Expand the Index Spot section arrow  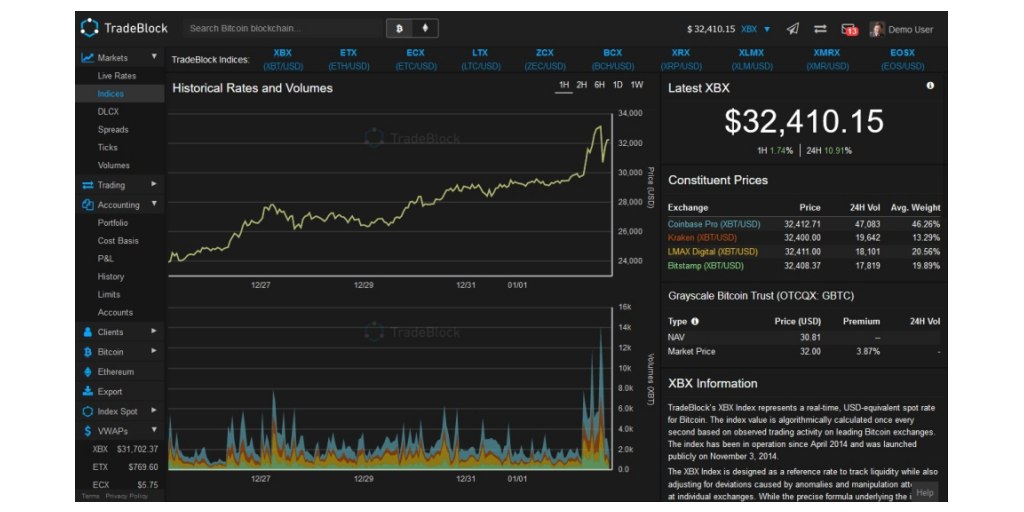pos(154,410)
